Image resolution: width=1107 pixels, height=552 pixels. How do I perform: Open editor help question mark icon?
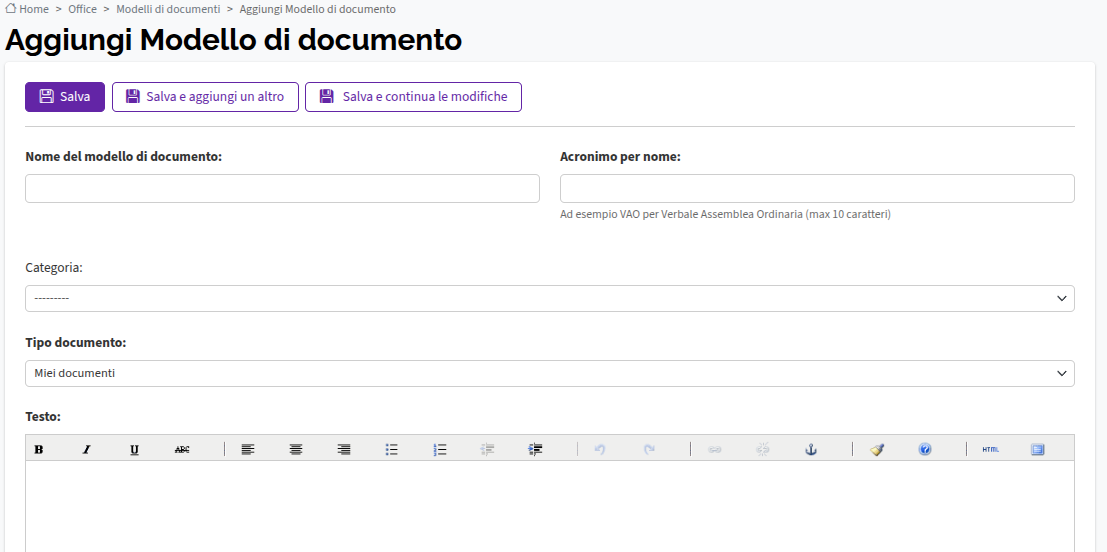pyautogui.click(x=925, y=449)
